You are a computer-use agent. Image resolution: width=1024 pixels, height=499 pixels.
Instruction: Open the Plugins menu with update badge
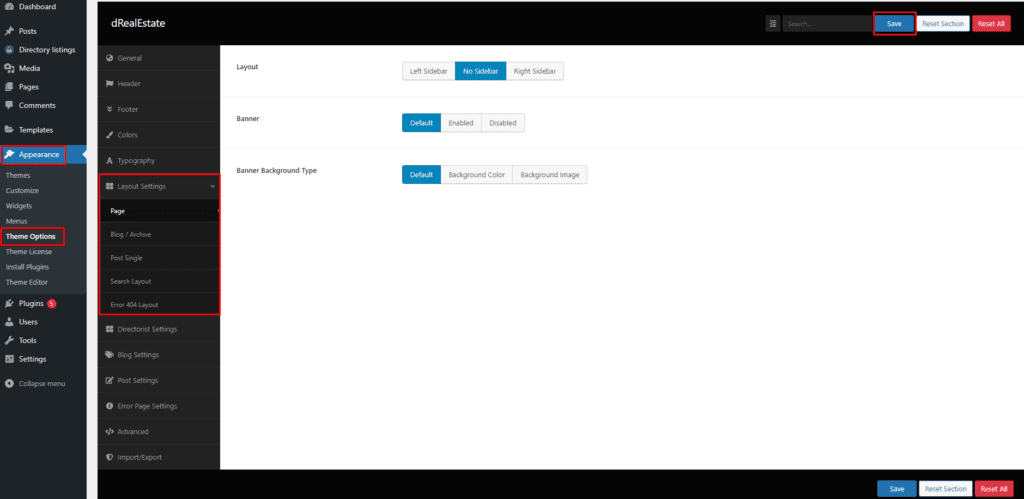30,303
